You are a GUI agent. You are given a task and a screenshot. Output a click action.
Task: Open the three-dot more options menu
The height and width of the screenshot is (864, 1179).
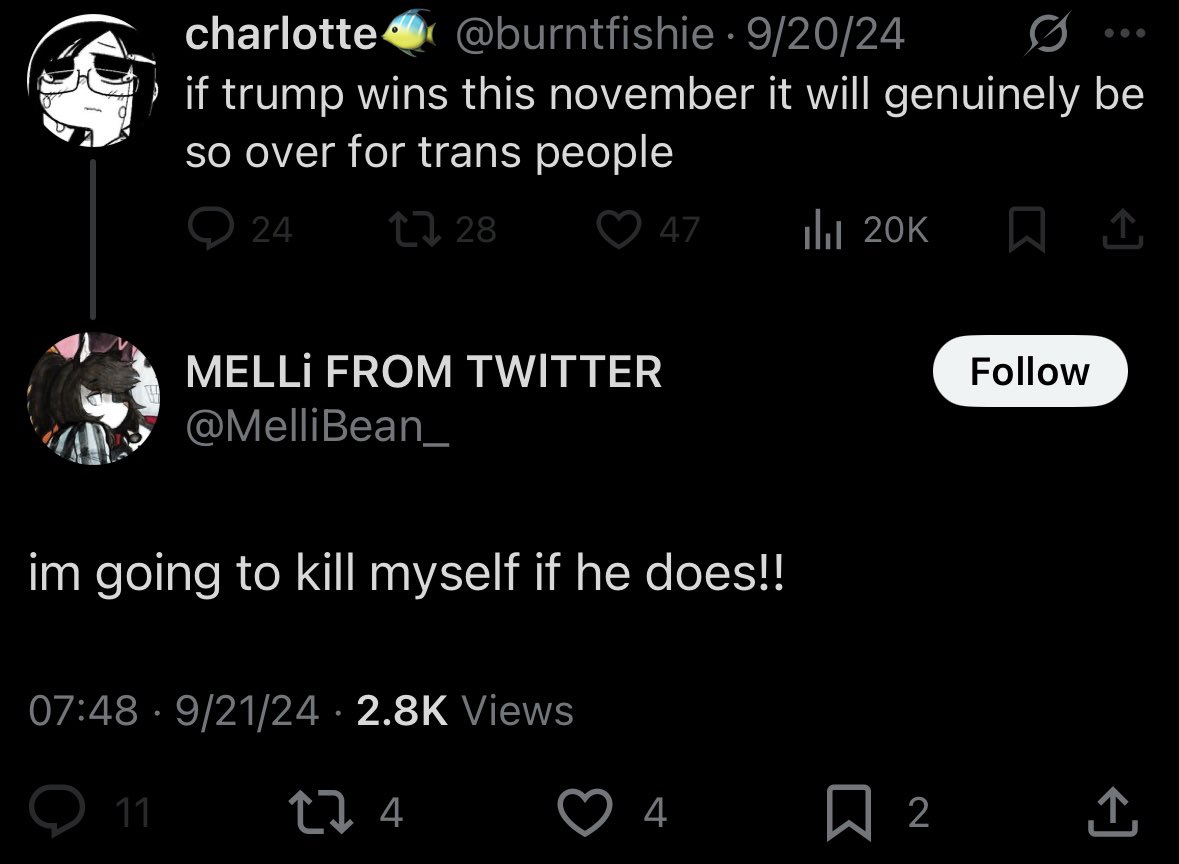pyautogui.click(x=1125, y=33)
